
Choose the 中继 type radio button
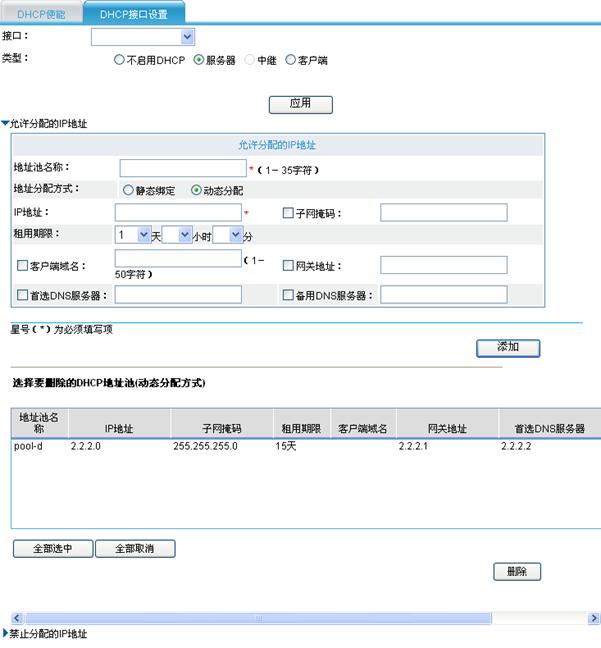(x=249, y=60)
